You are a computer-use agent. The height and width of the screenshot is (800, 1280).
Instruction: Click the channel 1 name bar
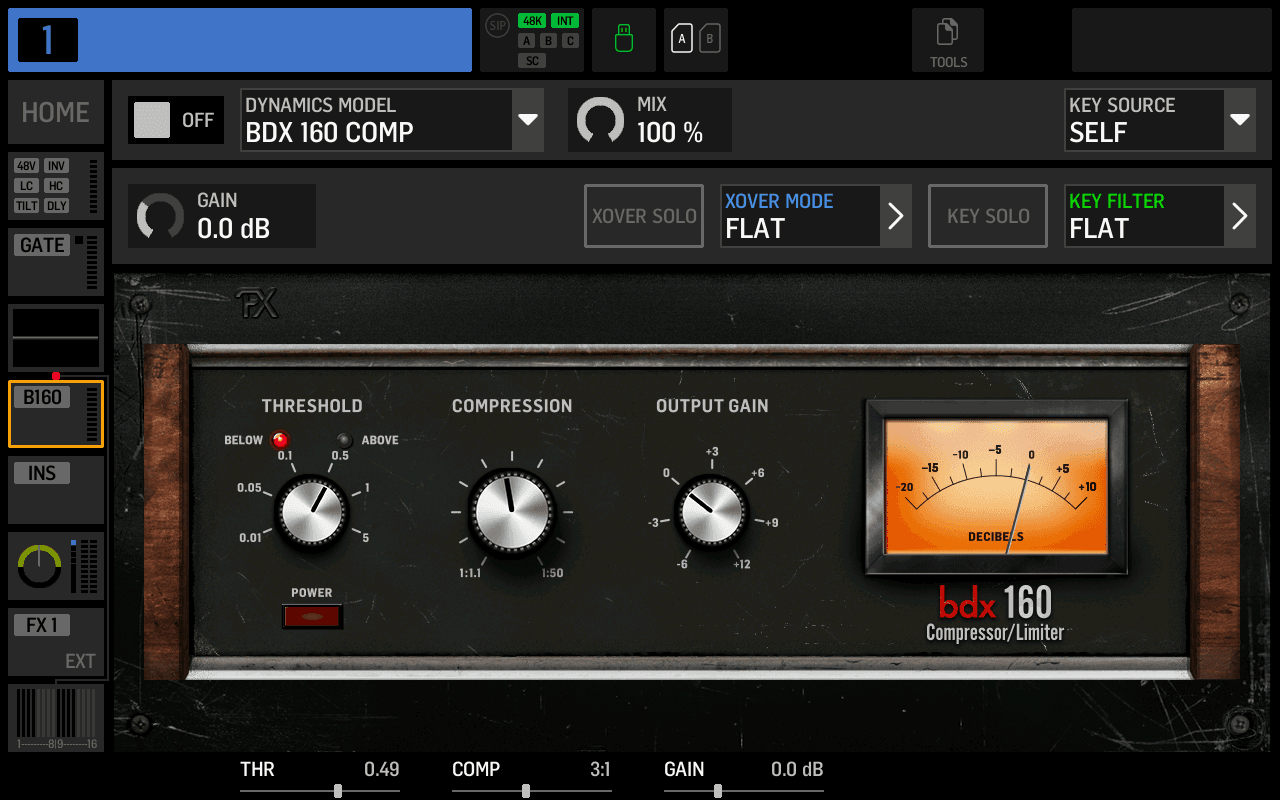pos(240,40)
